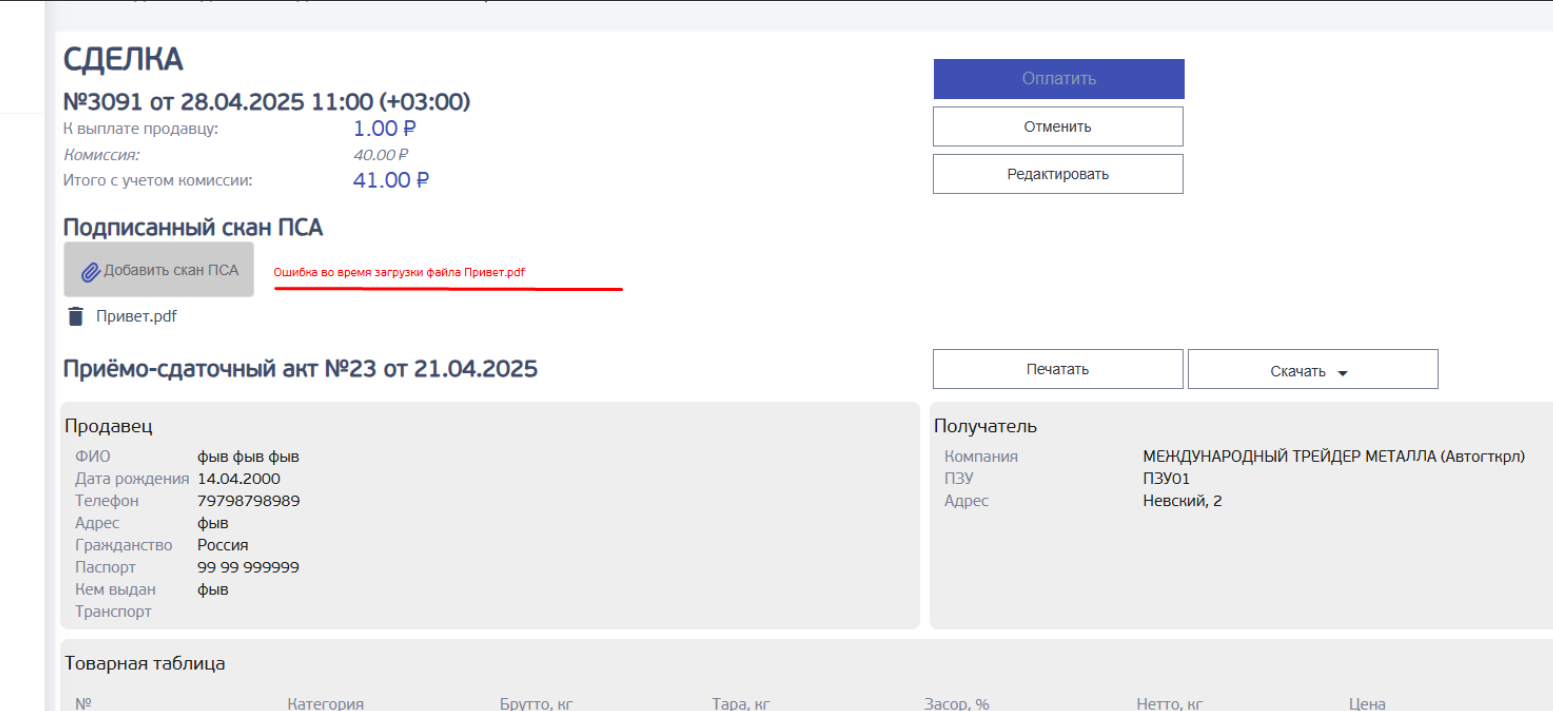The image size is (1553, 711).
Task: Click the total amount 41.00 ₽
Action: pos(391,181)
